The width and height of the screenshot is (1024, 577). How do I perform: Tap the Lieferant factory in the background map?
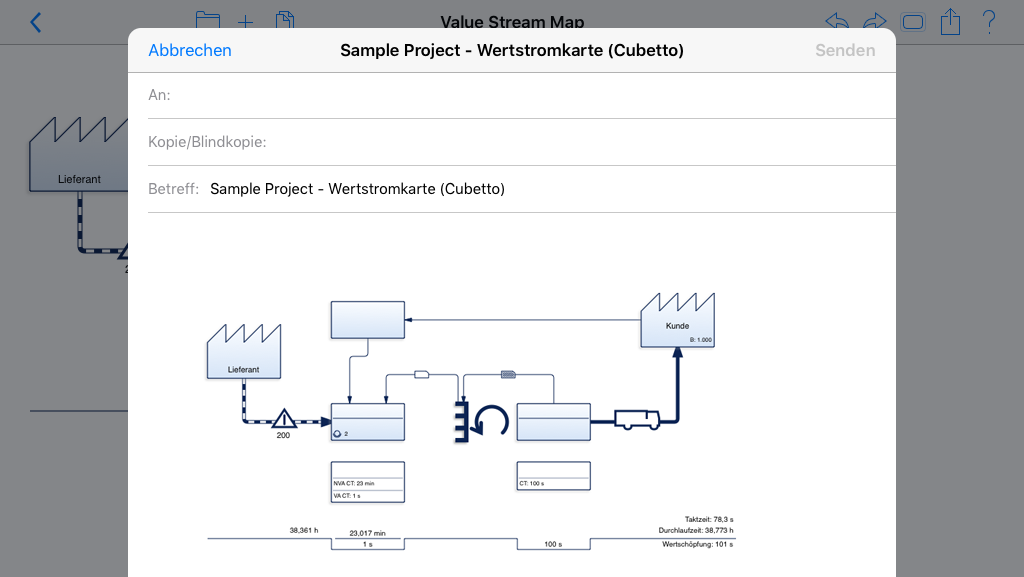click(78, 155)
